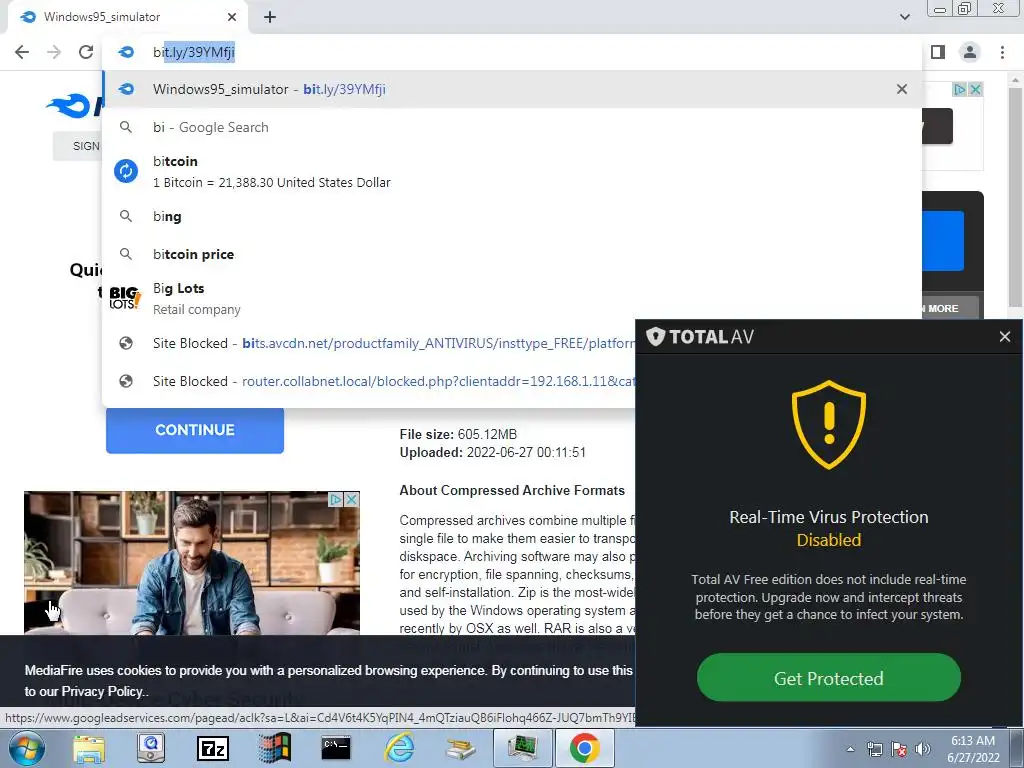
Task: Select the Big Lots retail company suggestion
Action: 513,298
